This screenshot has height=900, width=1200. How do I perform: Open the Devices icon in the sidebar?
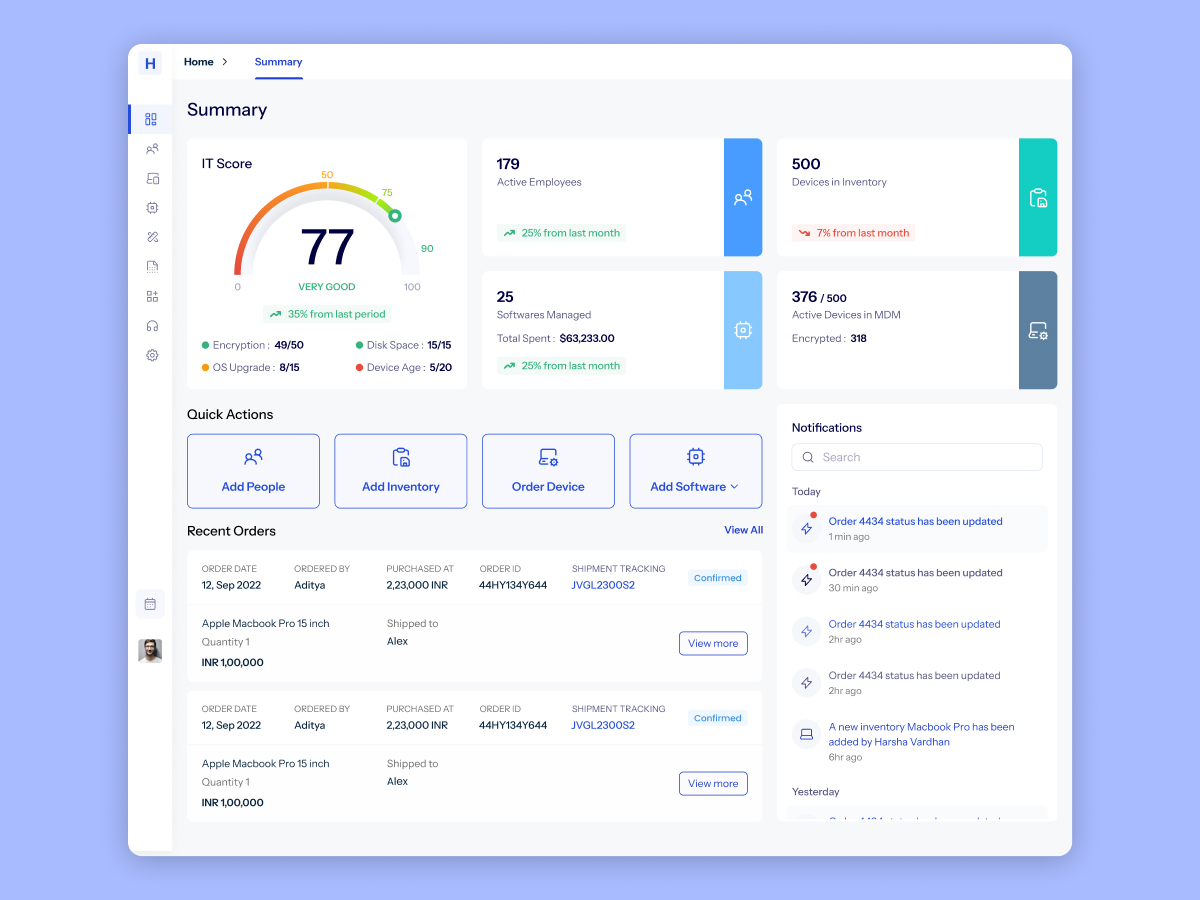pyautogui.click(x=151, y=178)
